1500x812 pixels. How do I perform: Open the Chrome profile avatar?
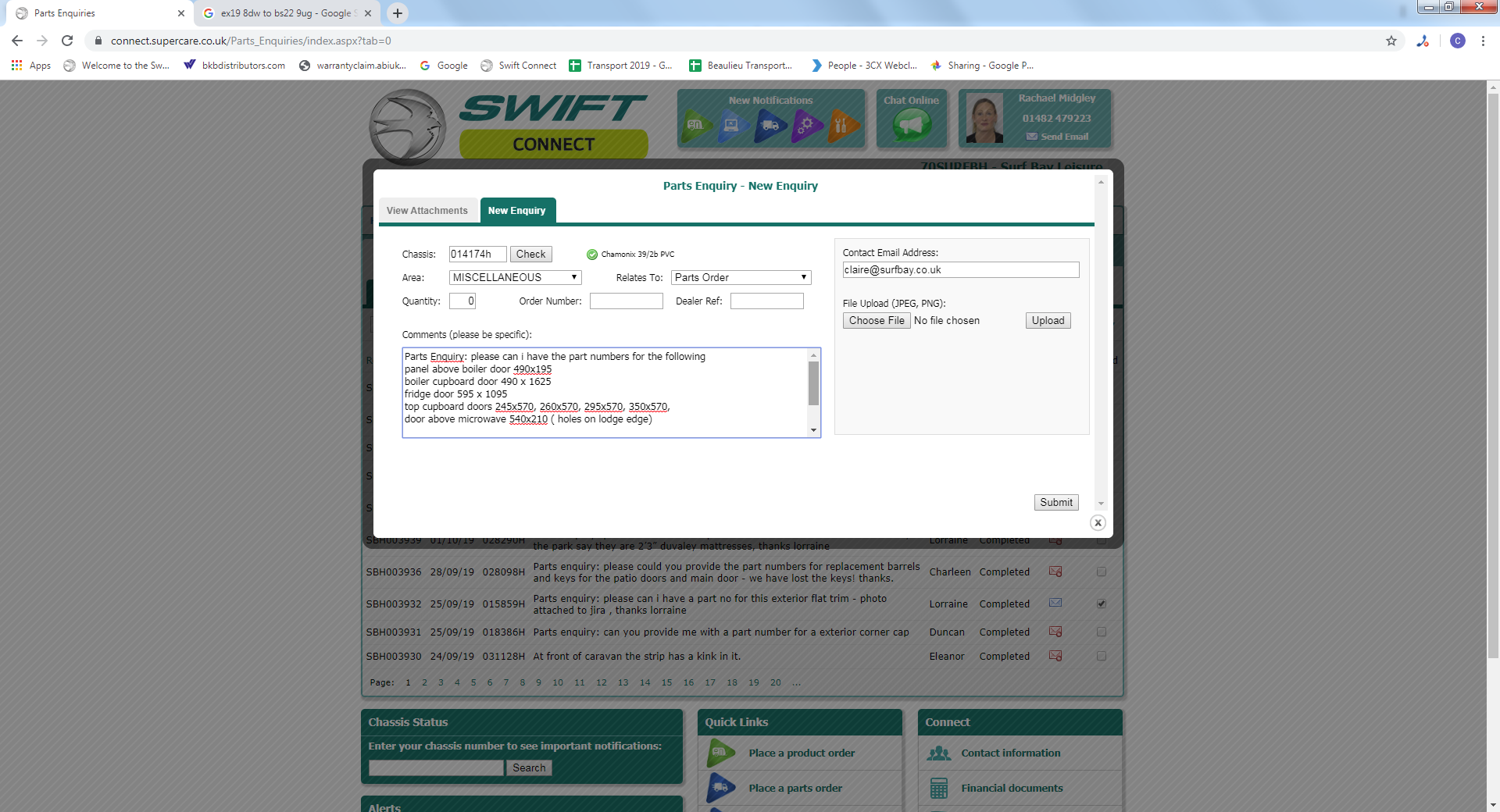coord(1458,41)
